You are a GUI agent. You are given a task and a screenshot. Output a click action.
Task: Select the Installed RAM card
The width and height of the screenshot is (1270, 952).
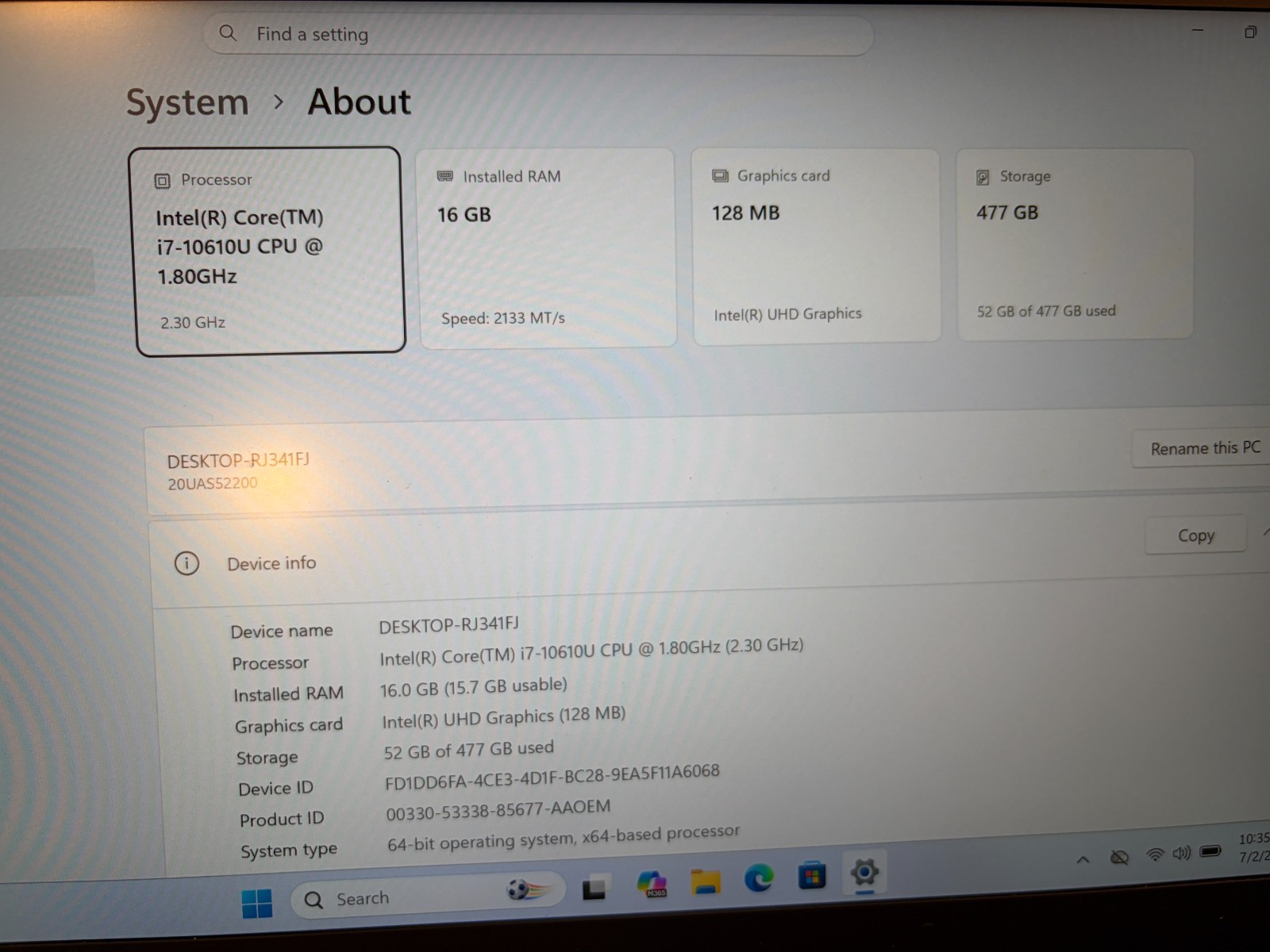547,248
